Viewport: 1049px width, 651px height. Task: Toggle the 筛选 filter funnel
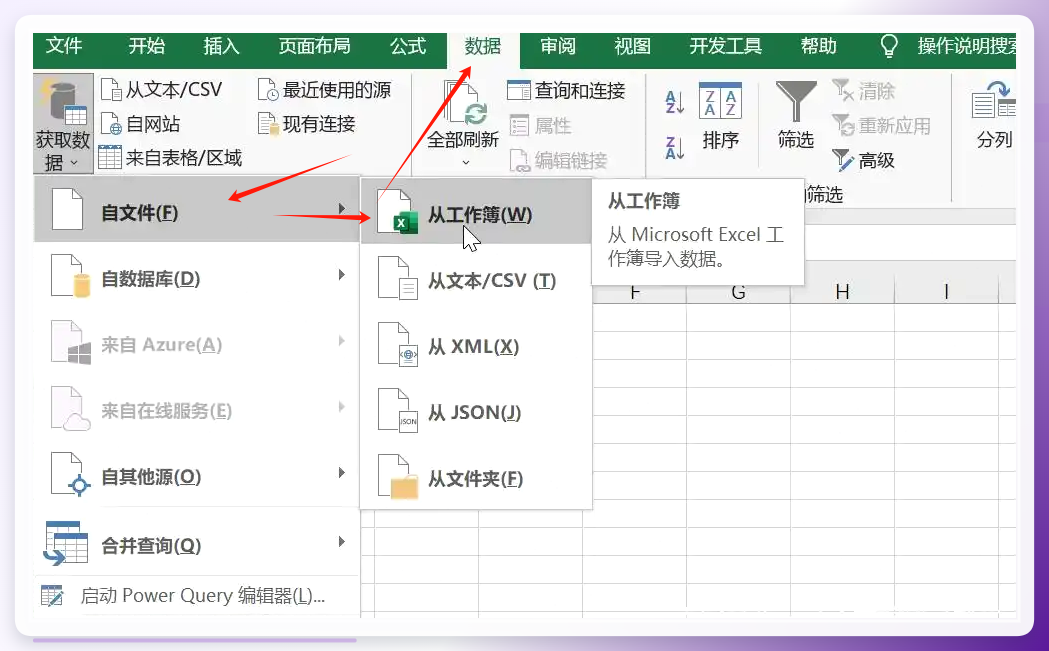[795, 115]
